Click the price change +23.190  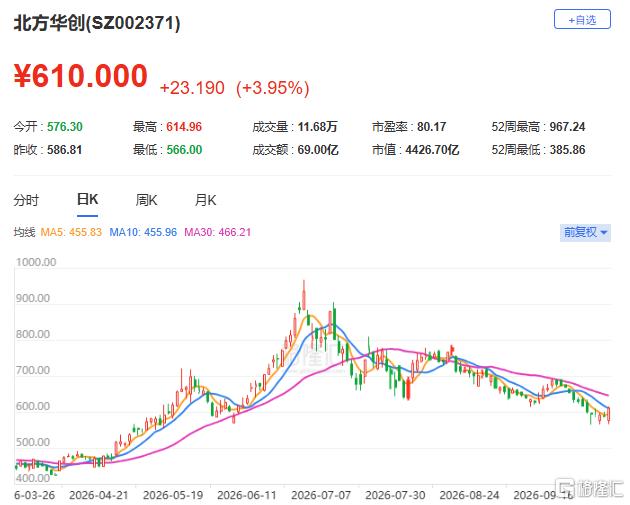[x=192, y=88]
